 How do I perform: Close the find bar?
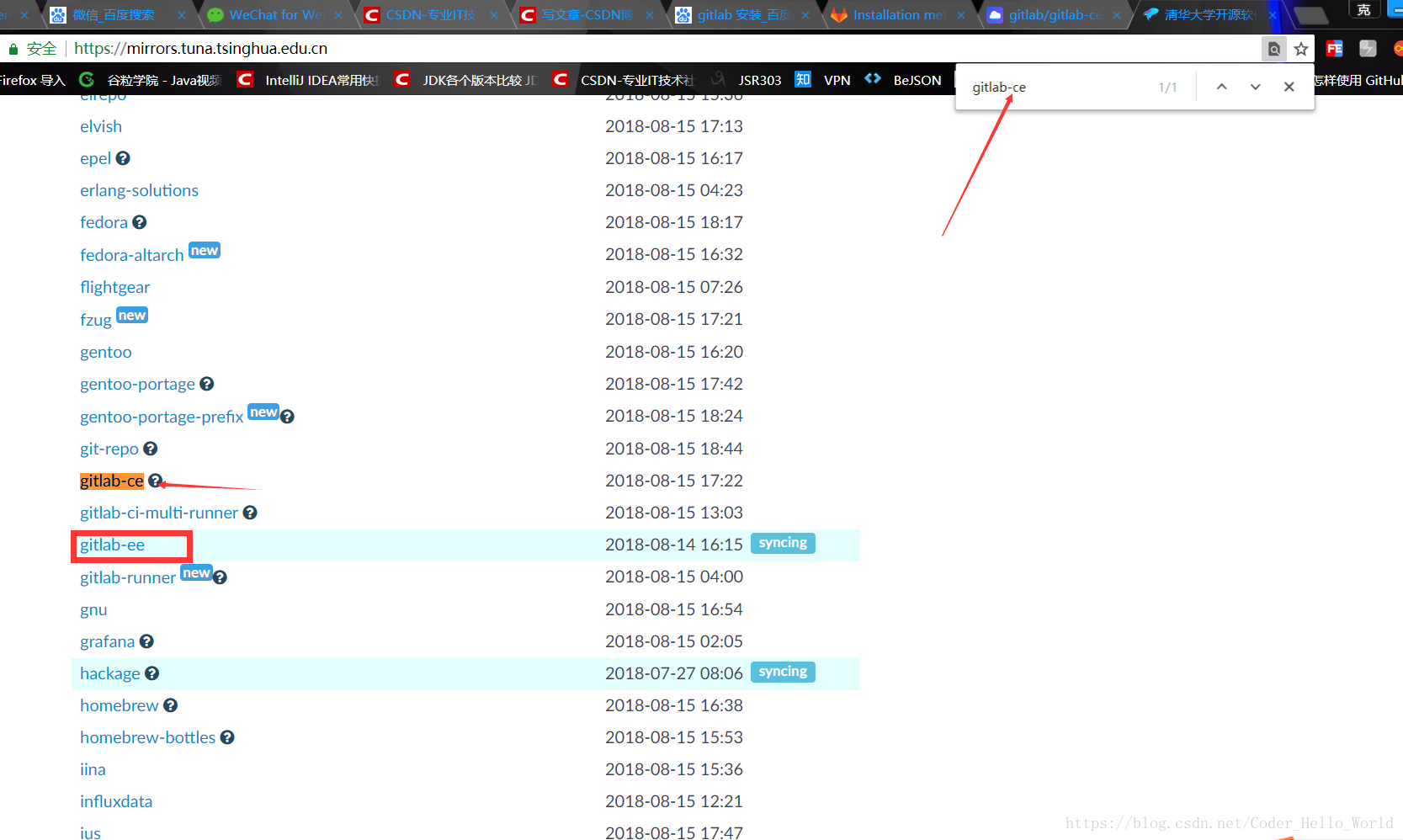(x=1289, y=87)
